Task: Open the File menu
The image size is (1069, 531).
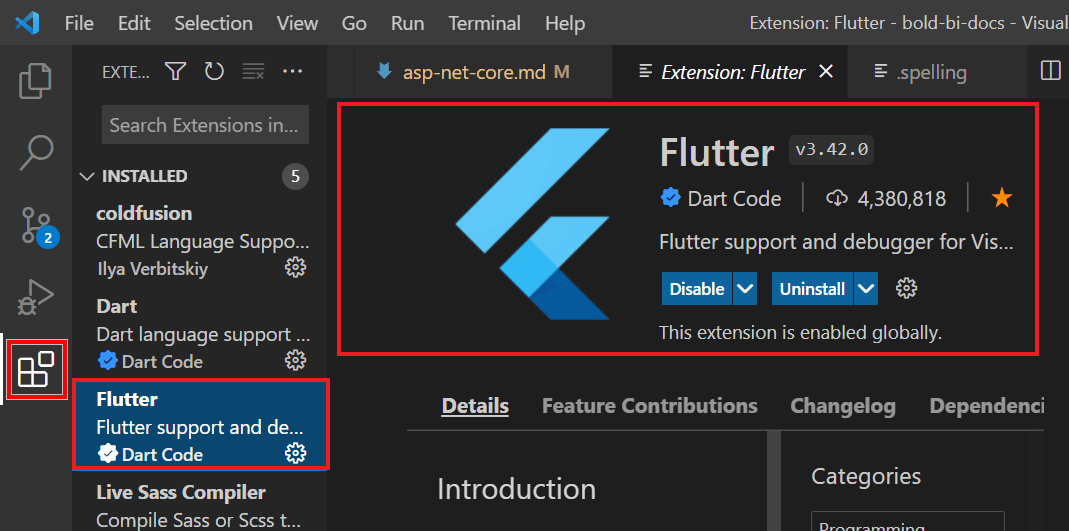Action: point(79,24)
